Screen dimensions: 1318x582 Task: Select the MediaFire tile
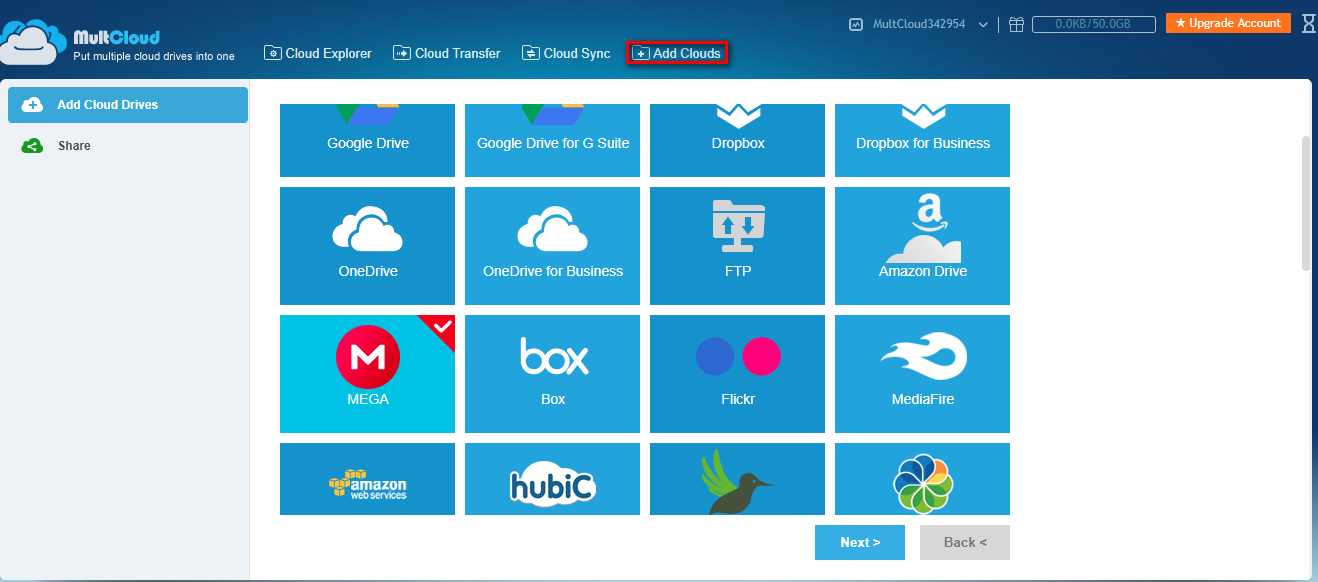[x=922, y=374]
